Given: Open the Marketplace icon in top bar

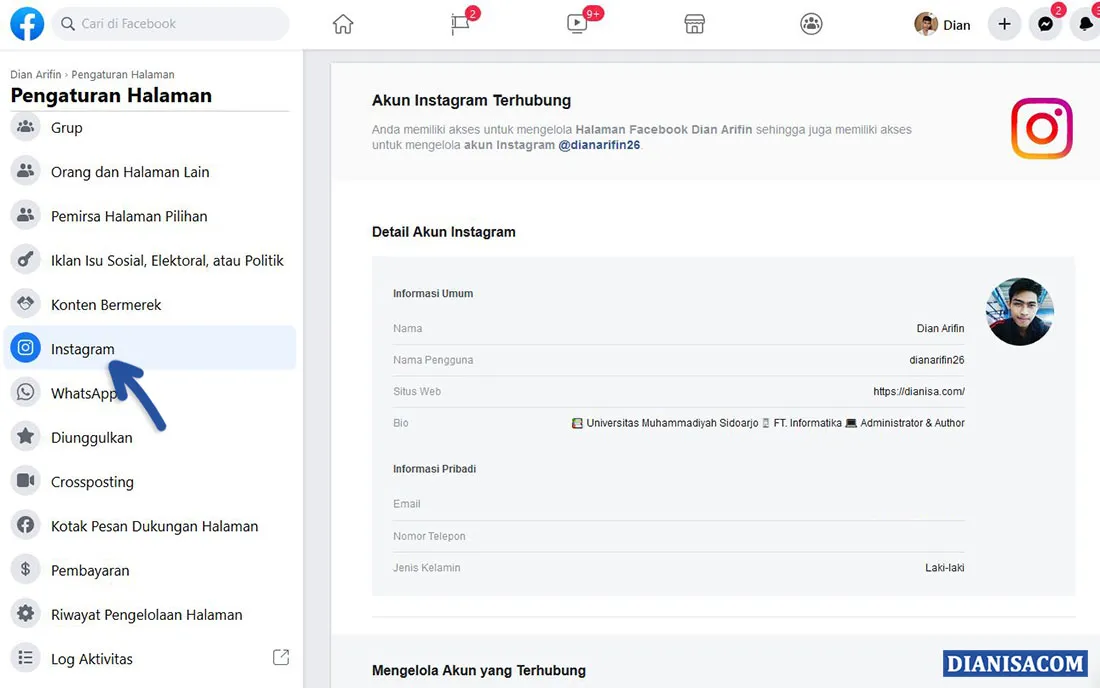Looking at the screenshot, I should [694, 23].
